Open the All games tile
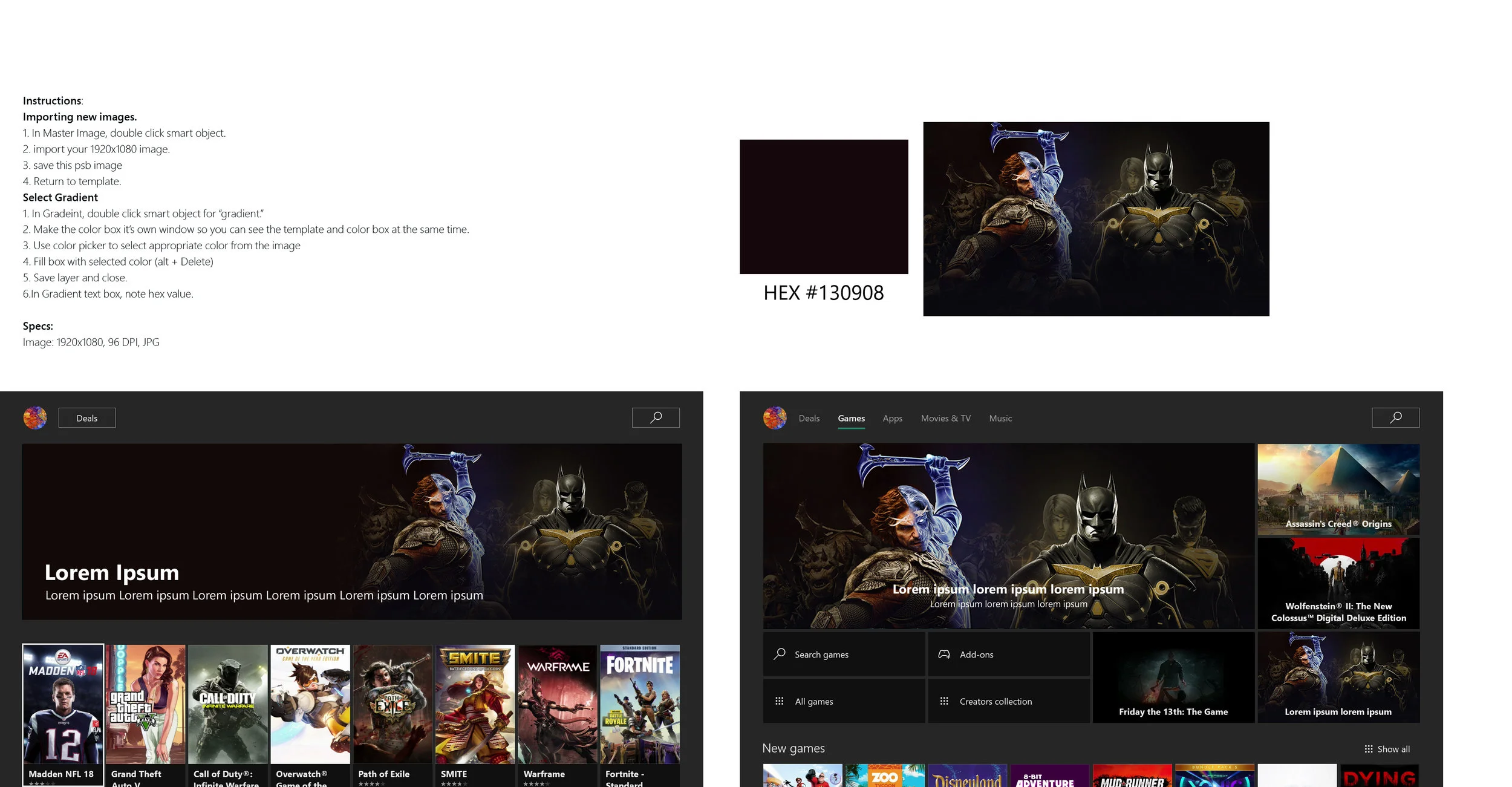The height and width of the screenshot is (787, 1512). pos(844,701)
